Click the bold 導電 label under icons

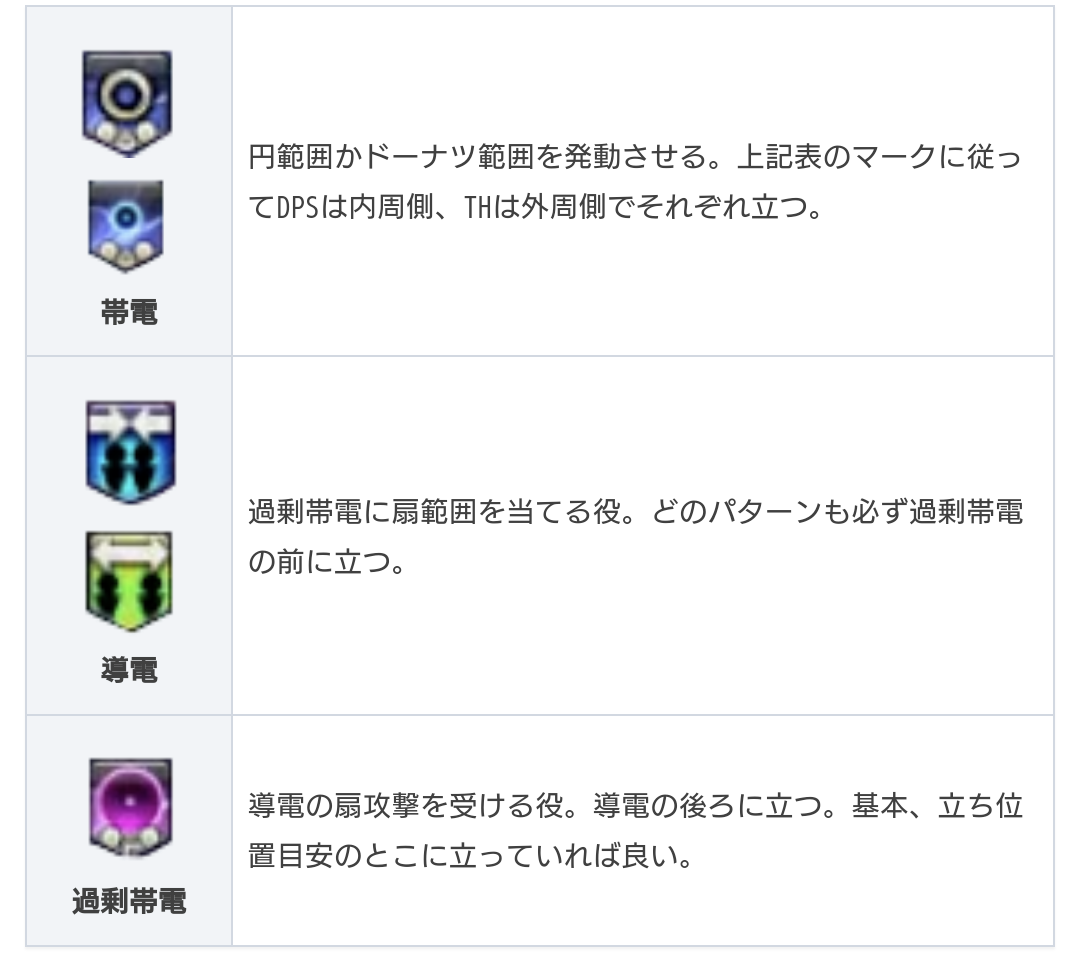[129, 670]
